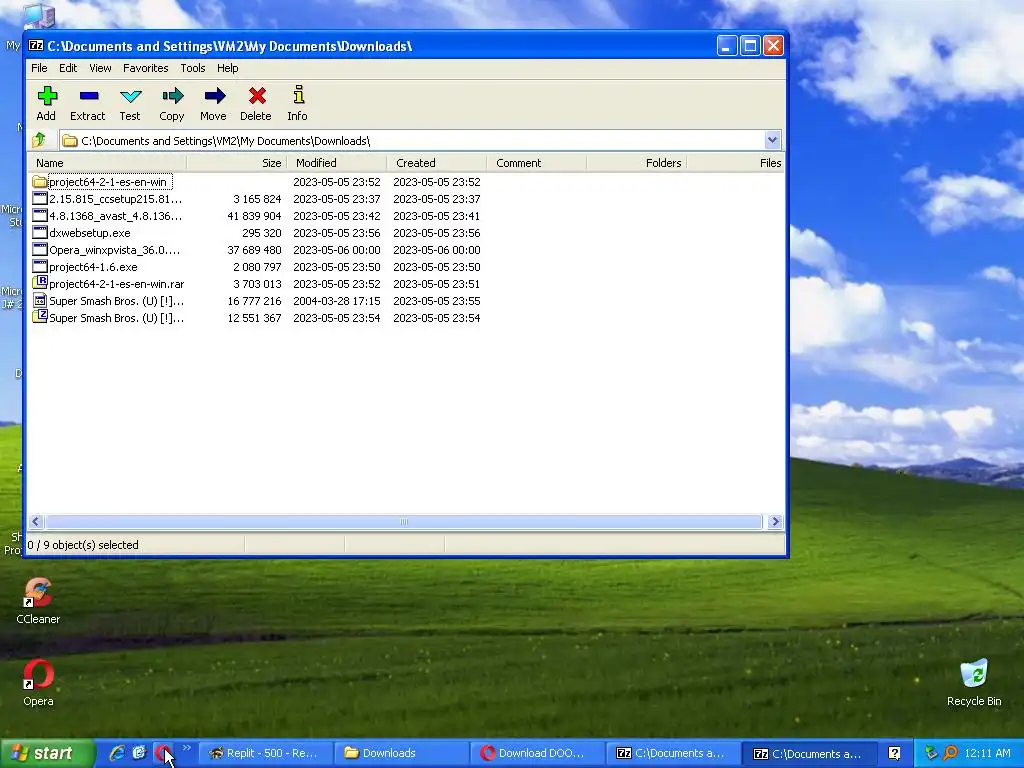Click the scrollbar right arrow
1024x768 pixels.
pos(775,521)
